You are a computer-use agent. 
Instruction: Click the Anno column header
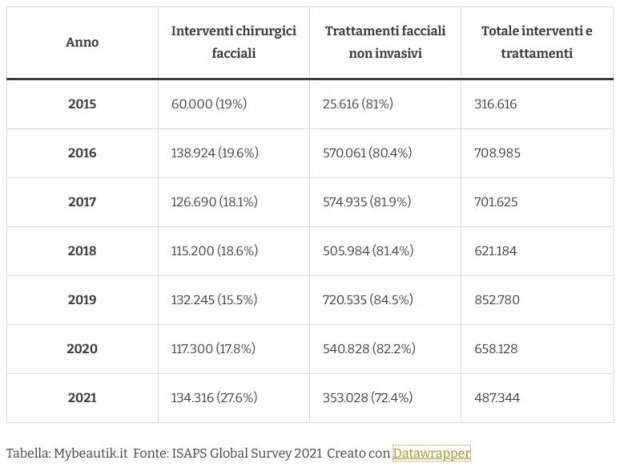pyautogui.click(x=82, y=42)
